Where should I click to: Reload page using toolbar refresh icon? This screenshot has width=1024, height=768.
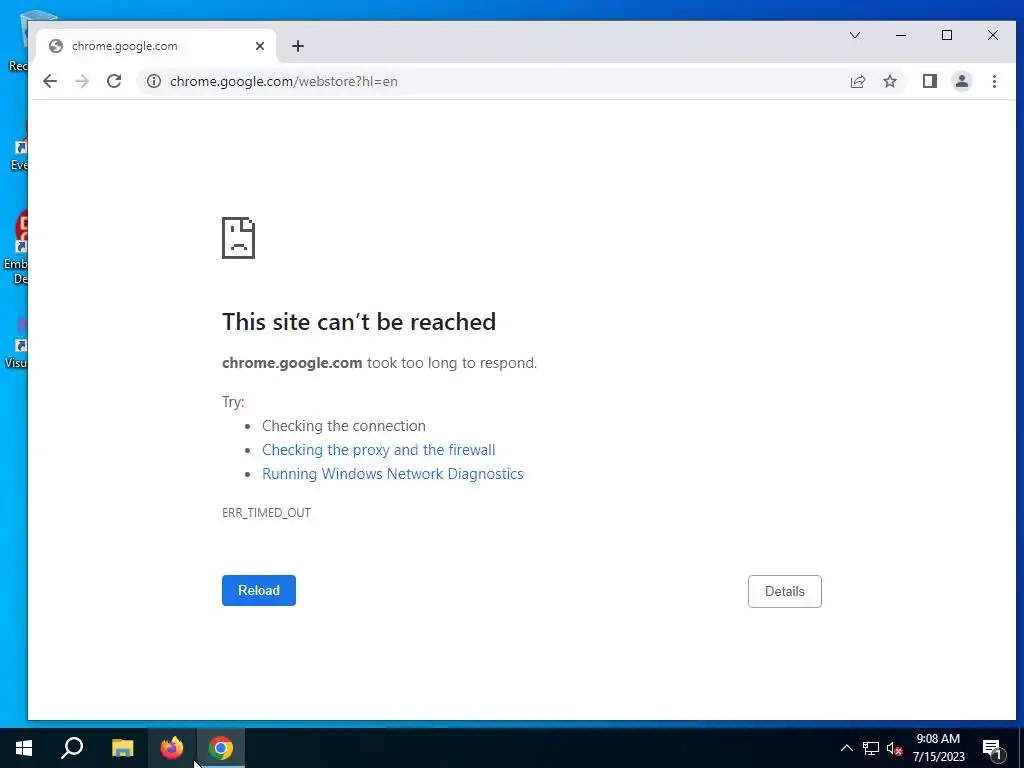114,81
